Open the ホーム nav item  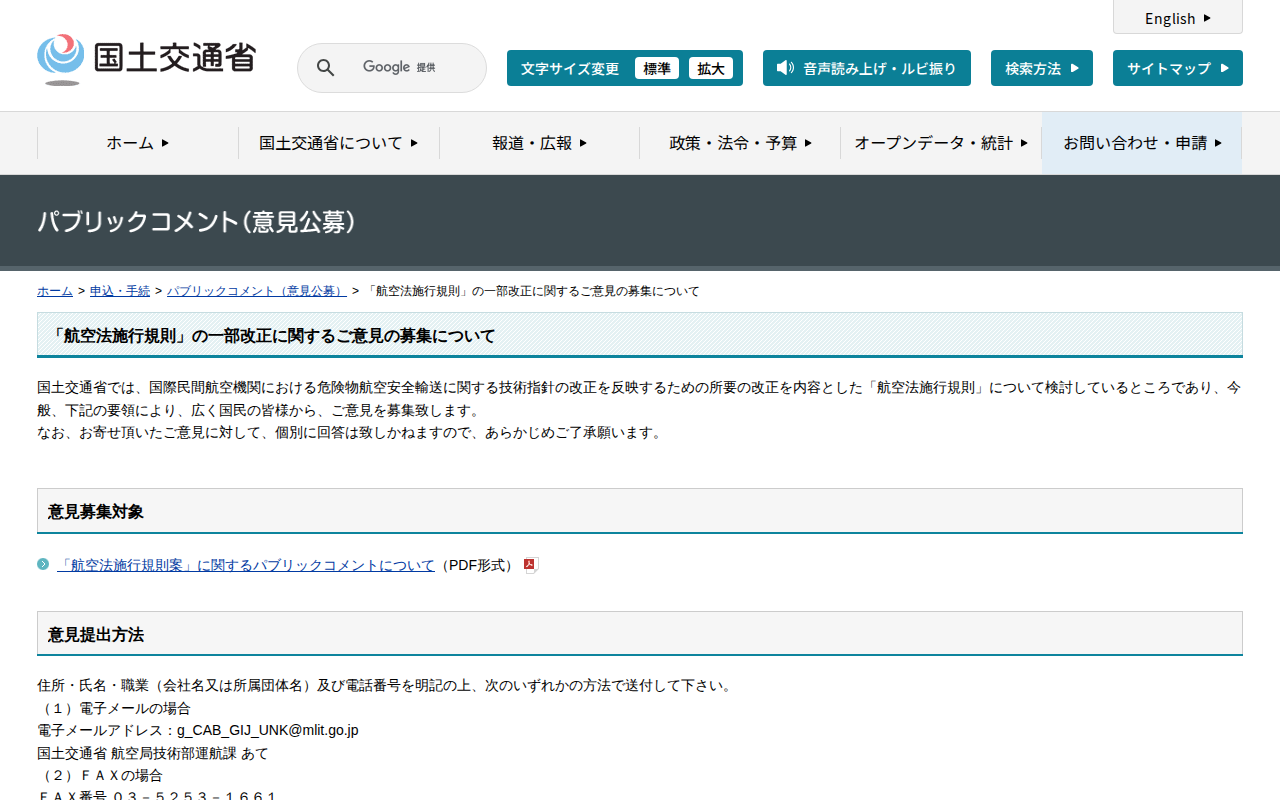pos(138,143)
